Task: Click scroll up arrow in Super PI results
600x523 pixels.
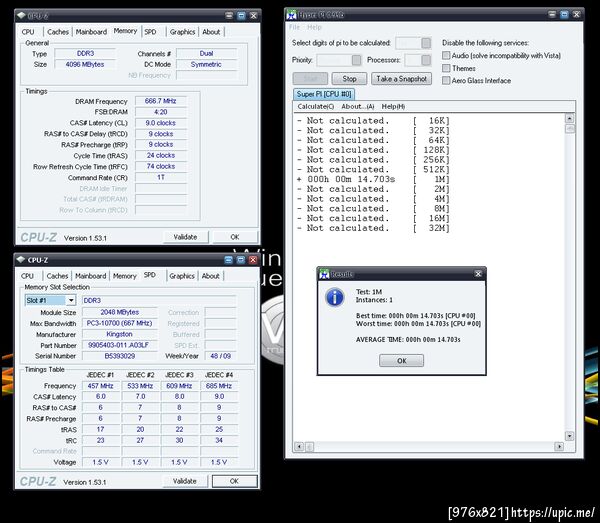Action: [x=569, y=119]
